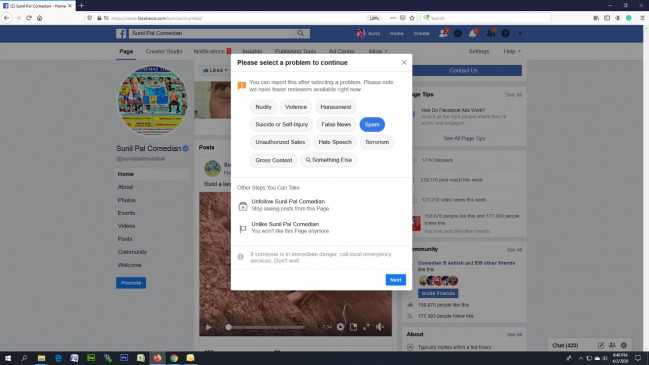Open the Insights tab
Viewport: 649px width, 365px height.
tap(252, 51)
